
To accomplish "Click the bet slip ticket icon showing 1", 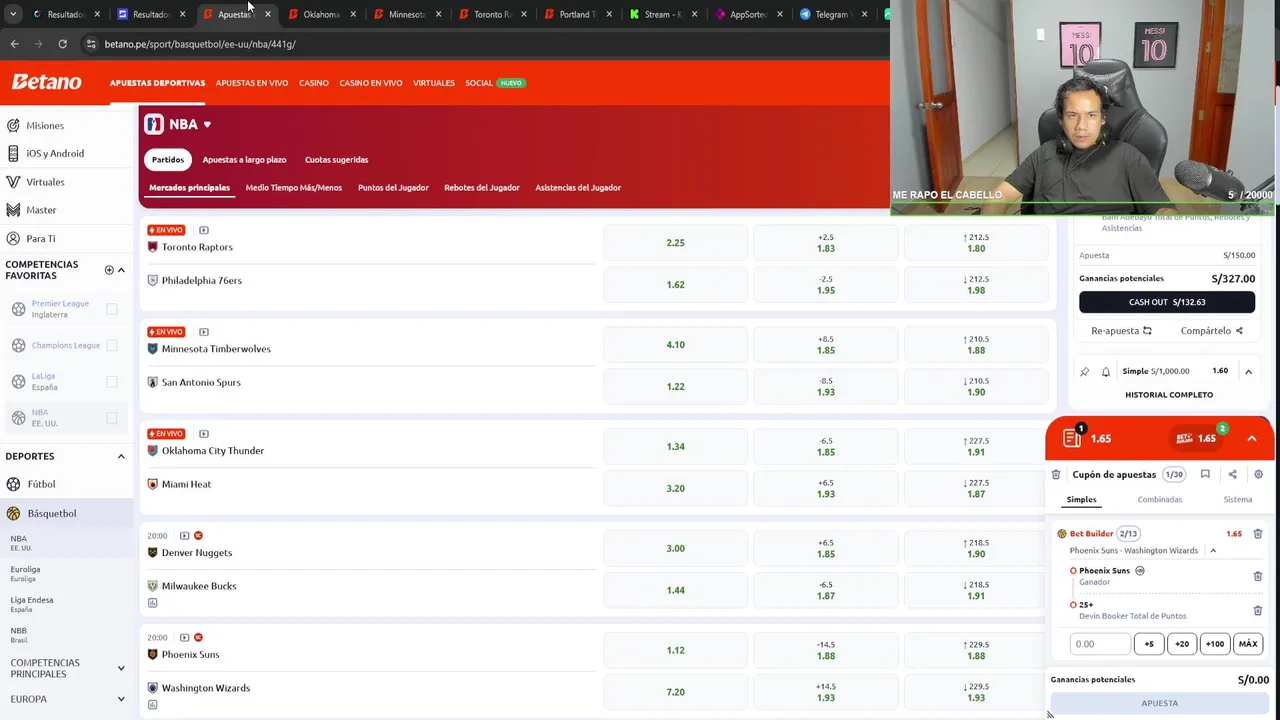I will pyautogui.click(x=1073, y=438).
